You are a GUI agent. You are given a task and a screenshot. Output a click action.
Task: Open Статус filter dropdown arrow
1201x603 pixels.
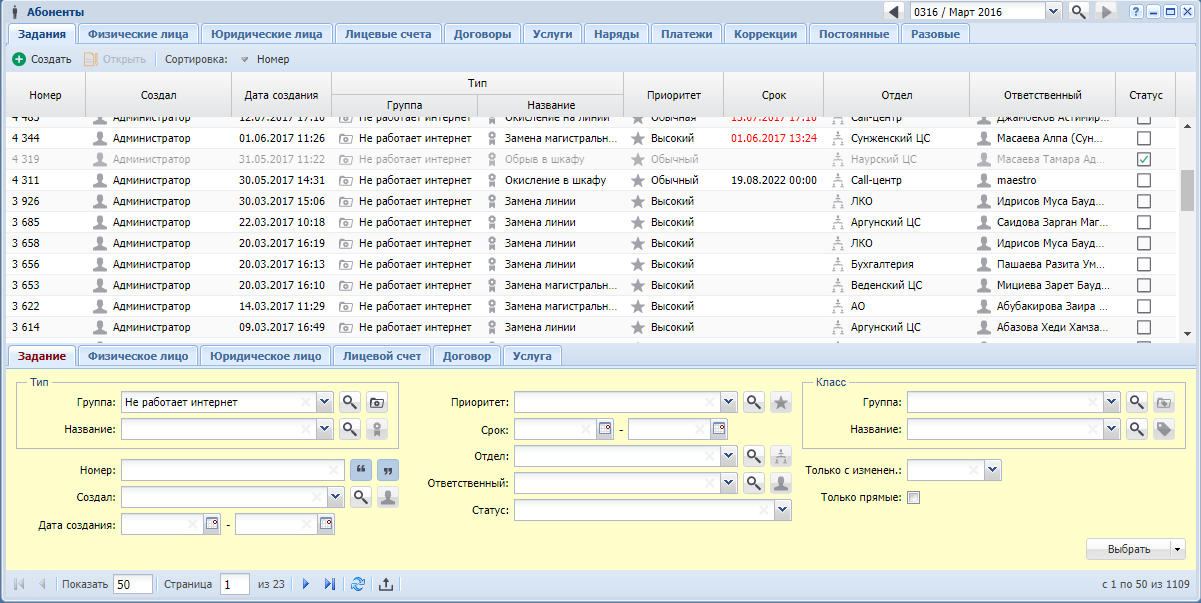pyautogui.click(x=783, y=510)
